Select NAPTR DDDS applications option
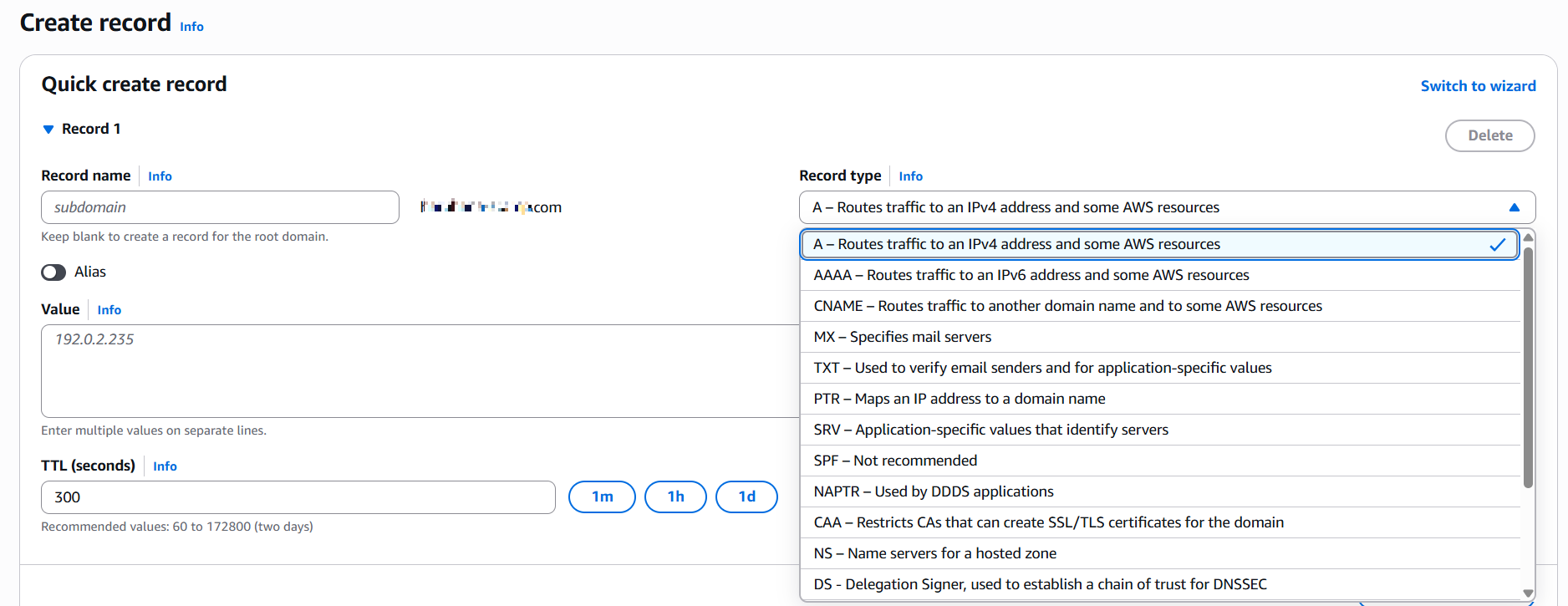Image resolution: width=1568 pixels, height=606 pixels. [x=1160, y=491]
